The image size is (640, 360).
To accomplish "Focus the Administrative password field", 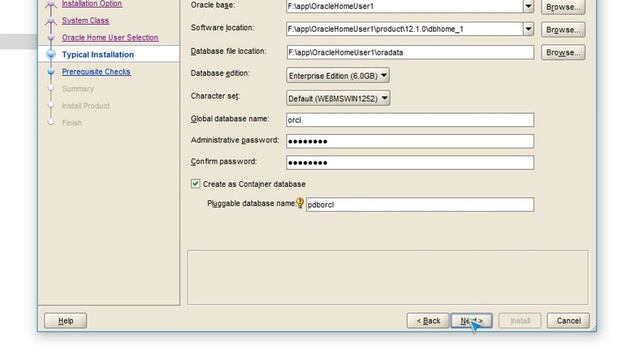I will 410,141.
